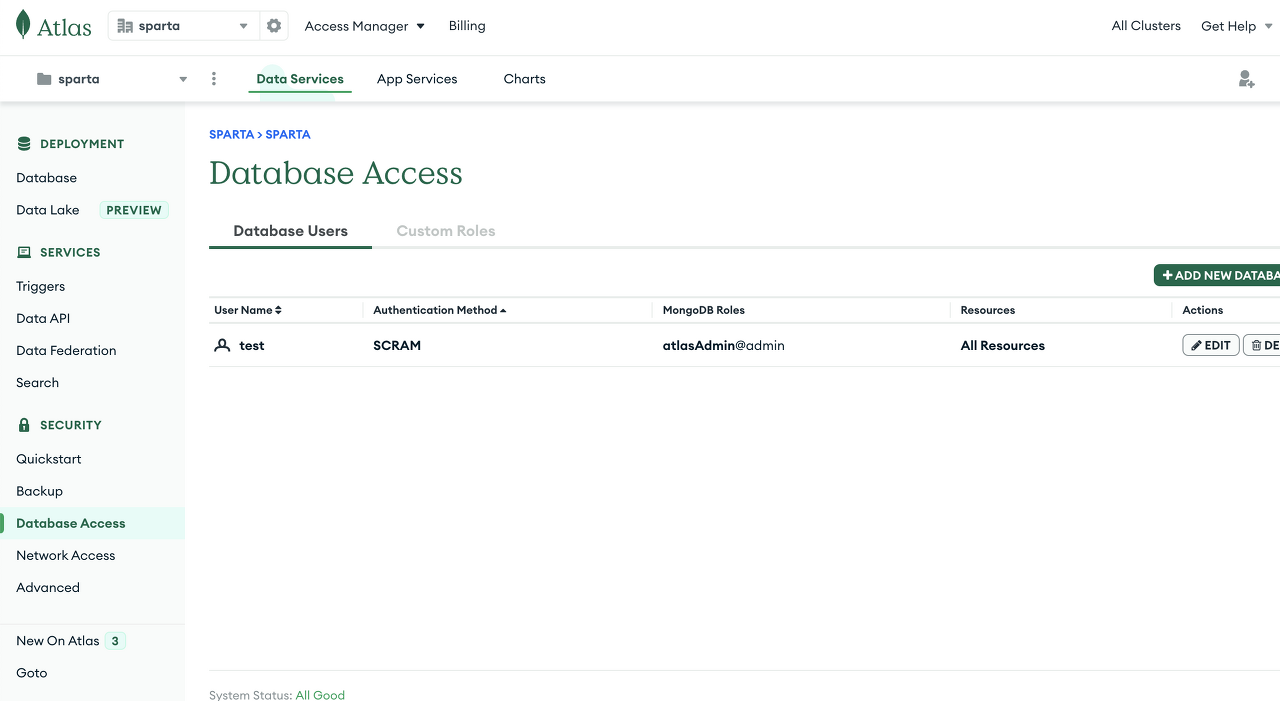Screen dimensions: 1280x701
Task: Open Data API in sidebar
Action: click(43, 318)
